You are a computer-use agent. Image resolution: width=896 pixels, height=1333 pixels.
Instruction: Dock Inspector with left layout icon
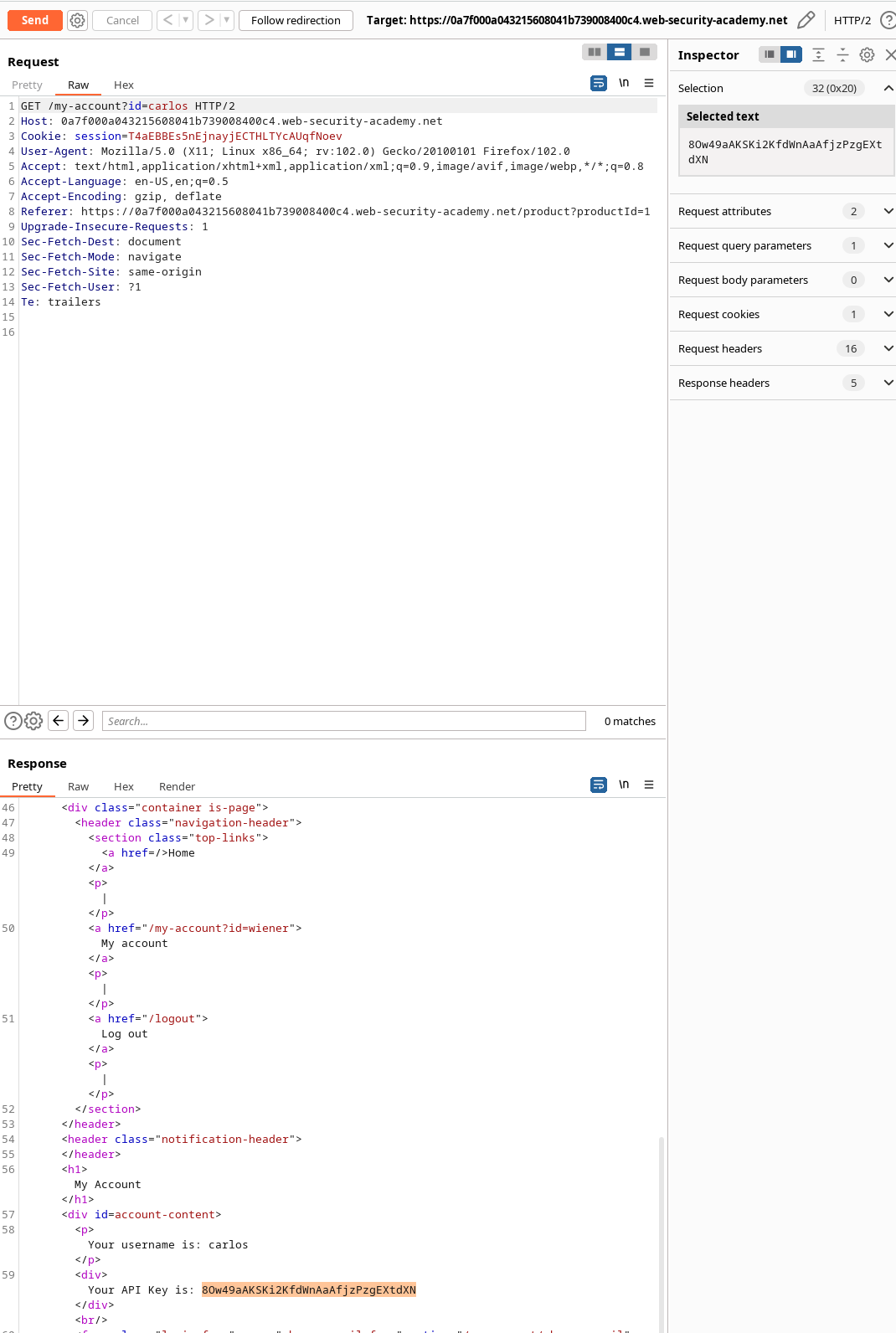pyautogui.click(x=770, y=54)
